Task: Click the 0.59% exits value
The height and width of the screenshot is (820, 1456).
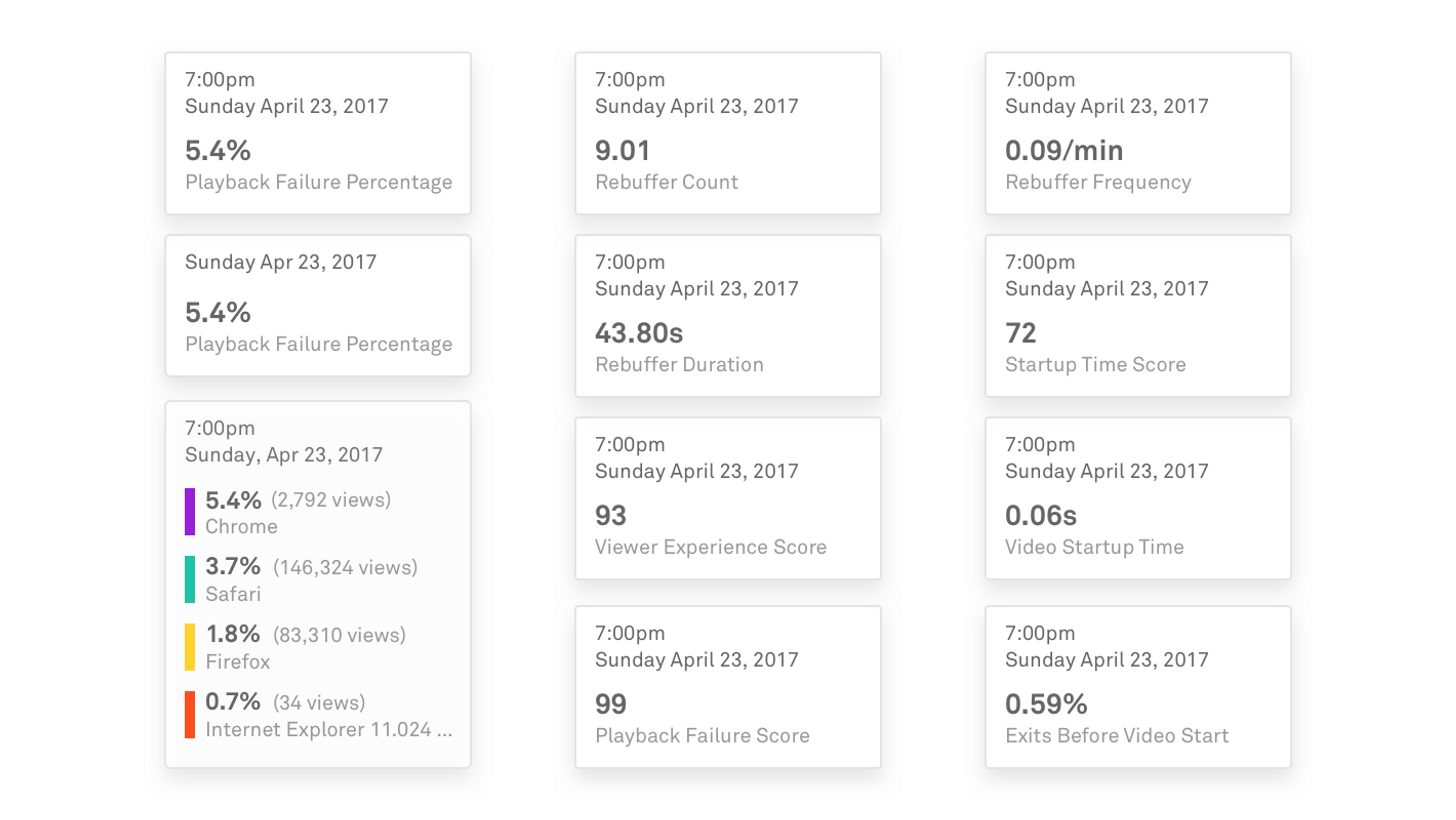Action: click(1046, 704)
